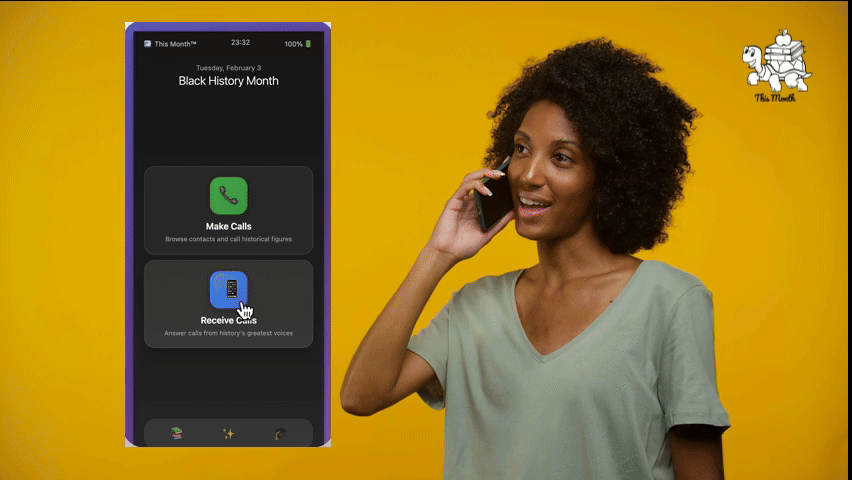Viewport: 852px width, 480px height.
Task: Tap the blue Receive Calls phone icon
Action: coord(228,290)
